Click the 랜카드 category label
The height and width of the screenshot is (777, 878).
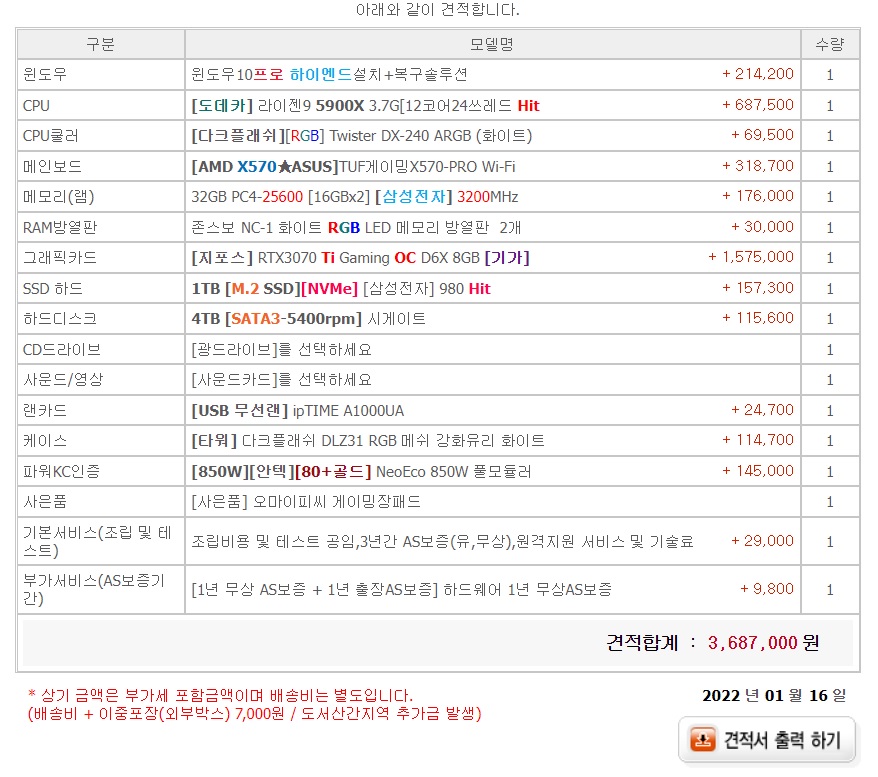click(x=45, y=411)
